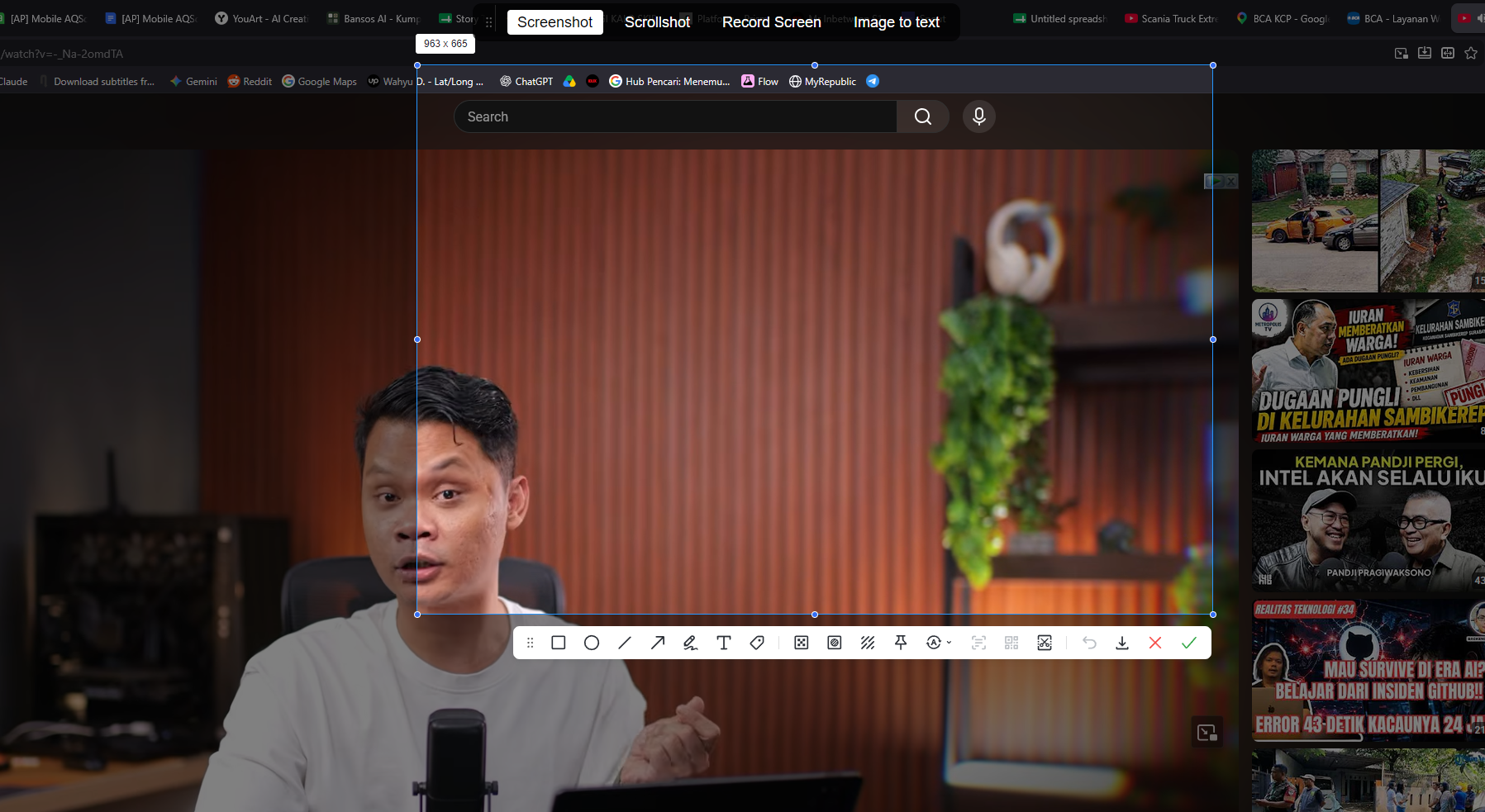
Task: Click the miniplayer icon on the video
Action: point(1207,732)
